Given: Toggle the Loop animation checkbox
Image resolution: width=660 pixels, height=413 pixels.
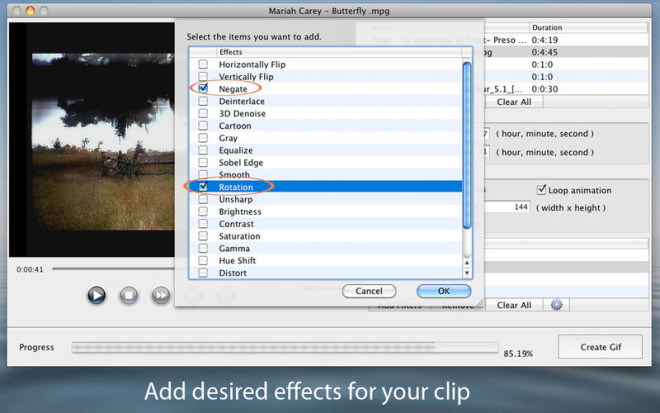Looking at the screenshot, I should click(542, 190).
